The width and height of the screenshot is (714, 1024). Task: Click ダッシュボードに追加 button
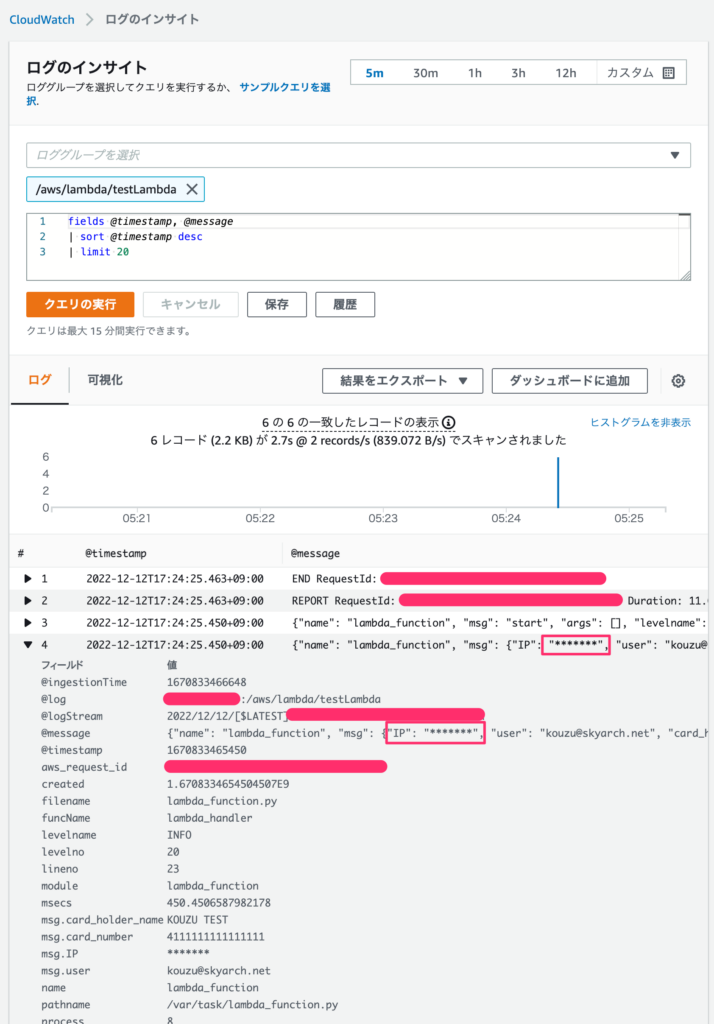click(x=570, y=381)
